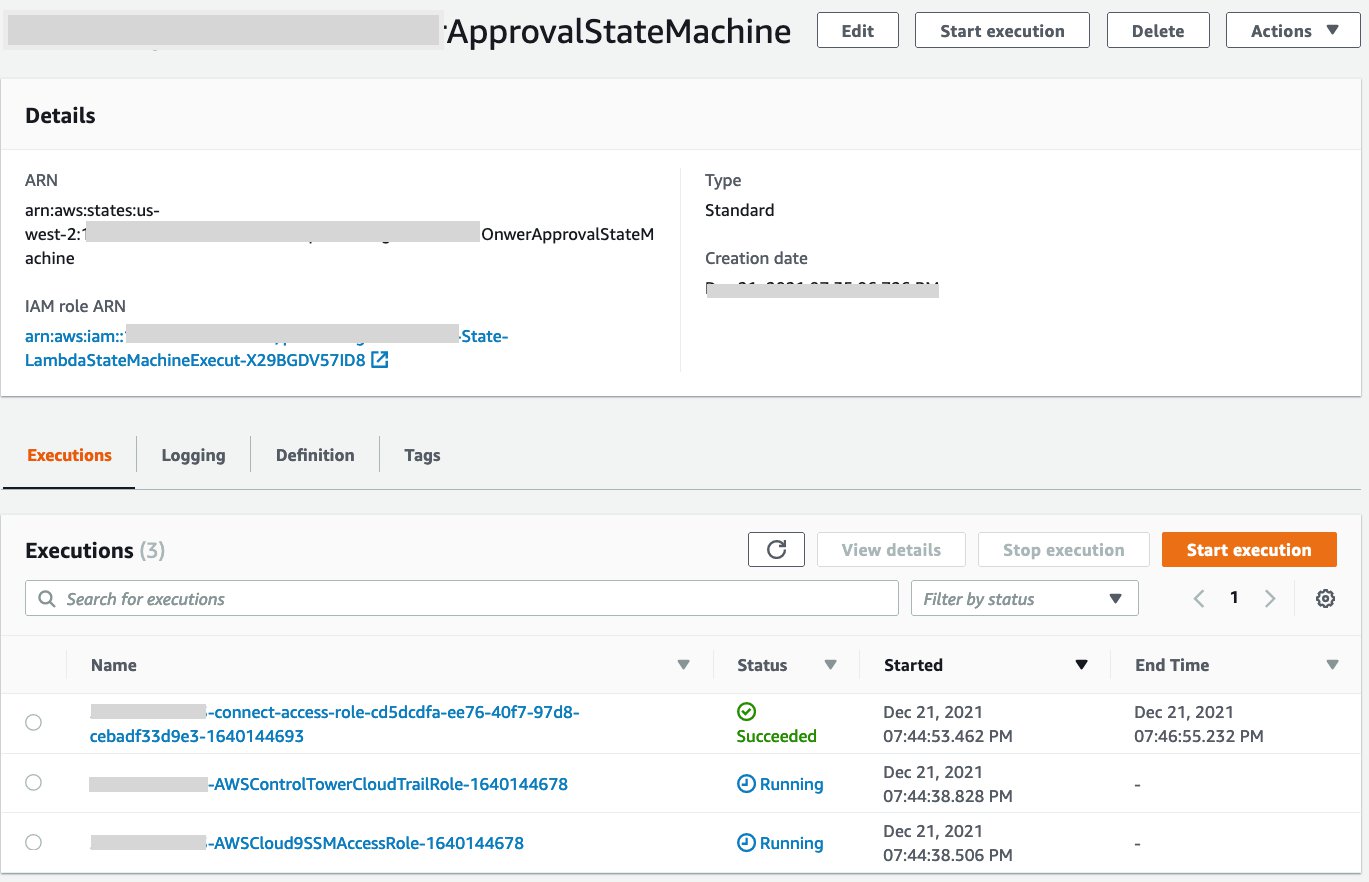
Task: Focus the Search for executions field
Action: [462, 599]
